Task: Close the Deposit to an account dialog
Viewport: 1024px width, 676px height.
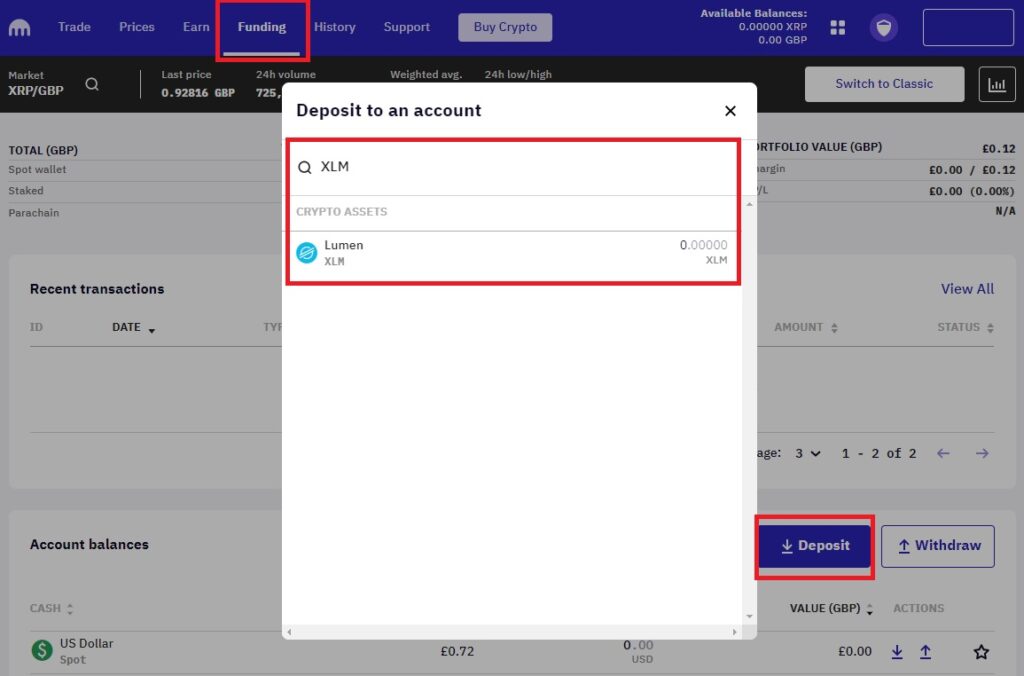Action: click(x=730, y=111)
